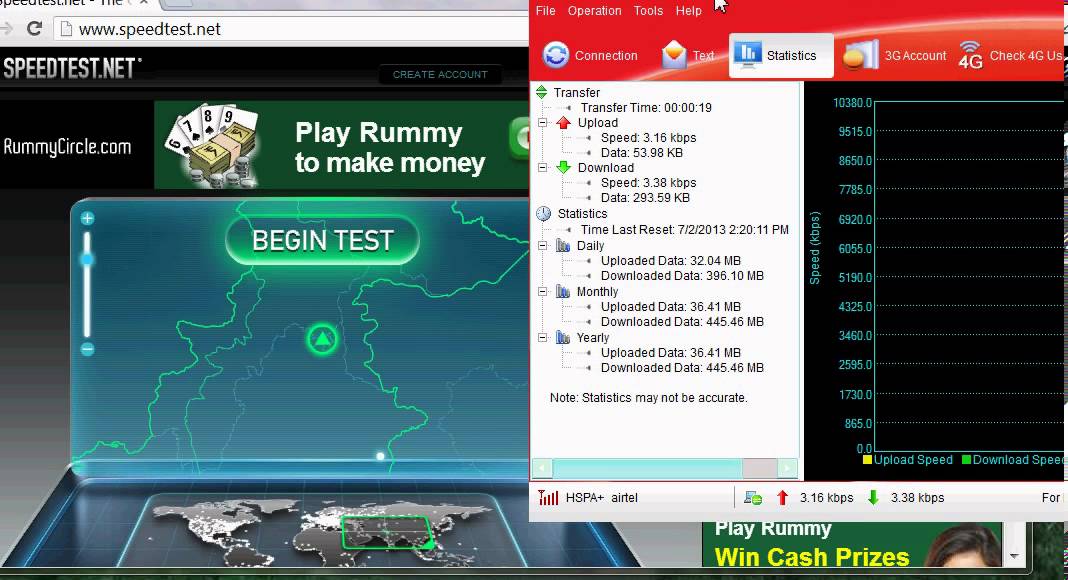Click the browser forward arrow
This screenshot has height=580, width=1068.
tap(5, 29)
